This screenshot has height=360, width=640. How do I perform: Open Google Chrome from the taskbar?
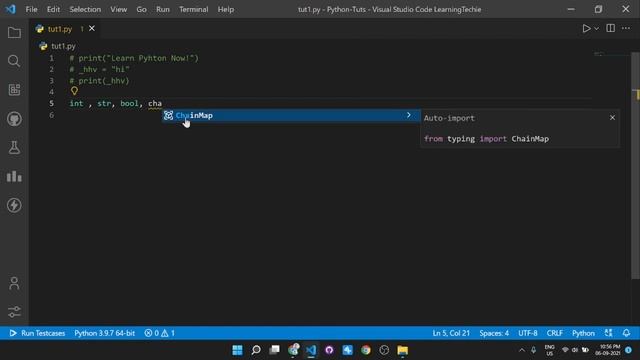point(366,350)
